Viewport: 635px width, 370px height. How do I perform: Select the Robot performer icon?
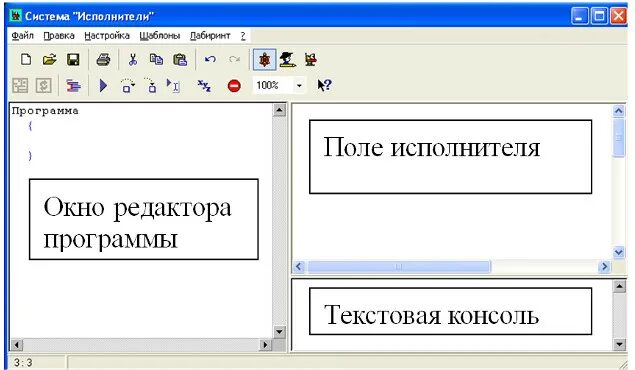[311, 60]
